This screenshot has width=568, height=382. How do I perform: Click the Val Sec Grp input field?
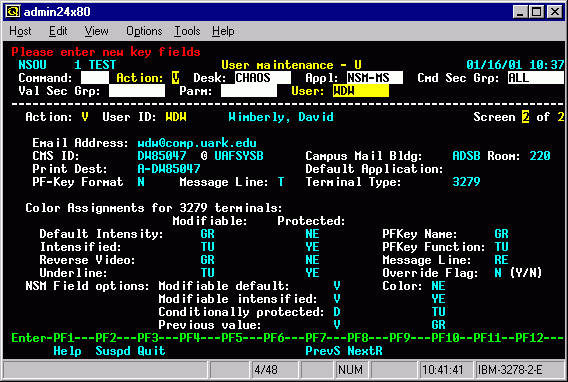click(137, 91)
